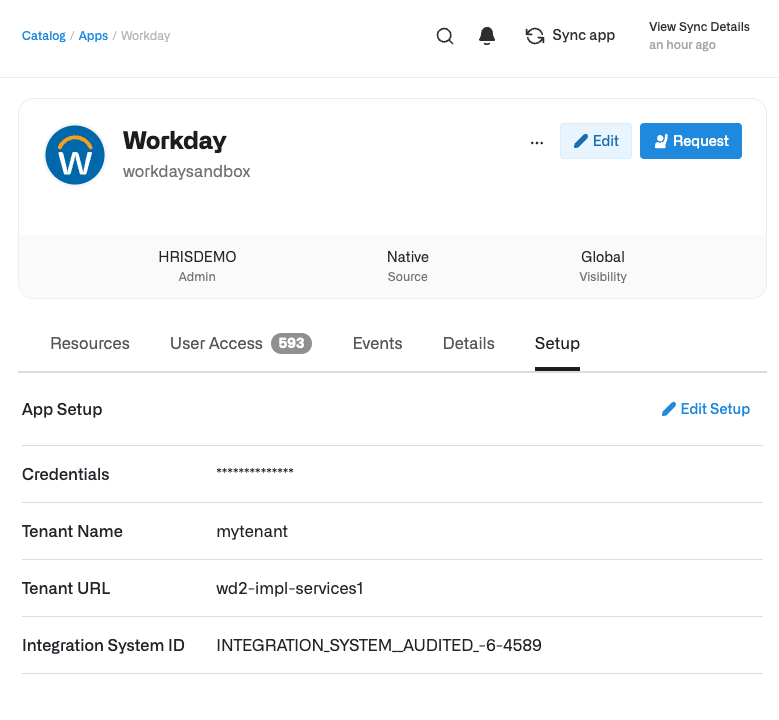The image size is (779, 720).
Task: Click the mytenant value
Action: [x=252, y=532]
